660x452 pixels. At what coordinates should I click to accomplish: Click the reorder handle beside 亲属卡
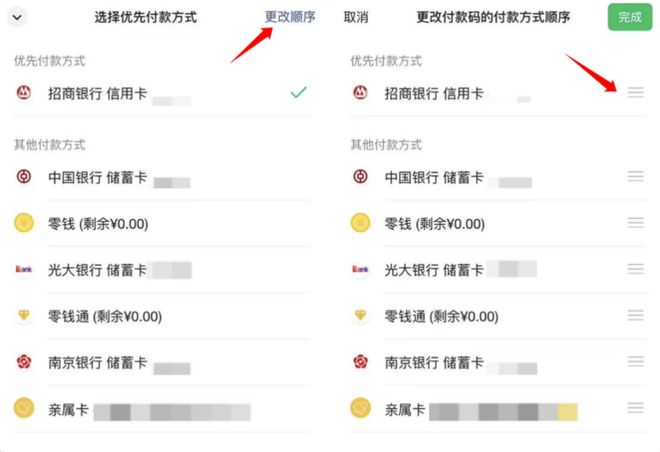coord(636,408)
